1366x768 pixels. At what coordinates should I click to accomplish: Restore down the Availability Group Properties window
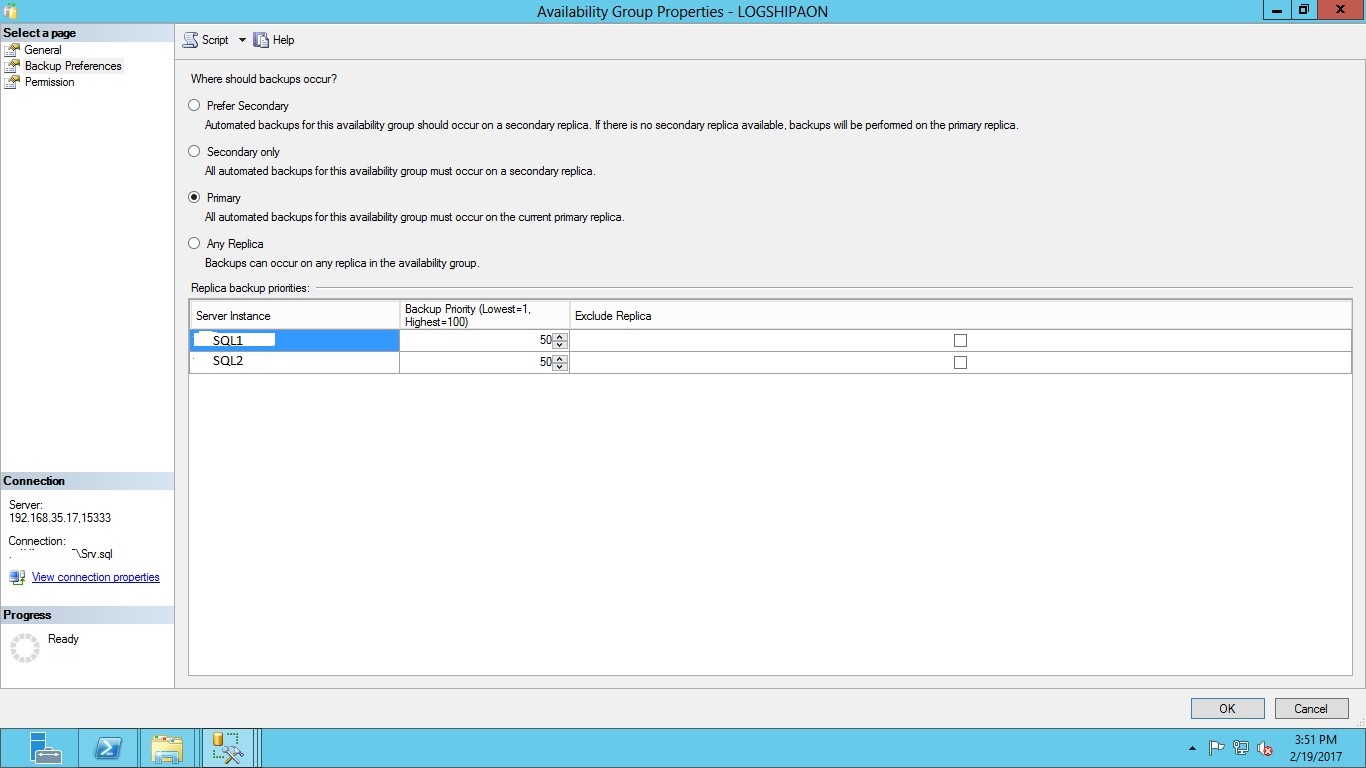tap(1304, 10)
